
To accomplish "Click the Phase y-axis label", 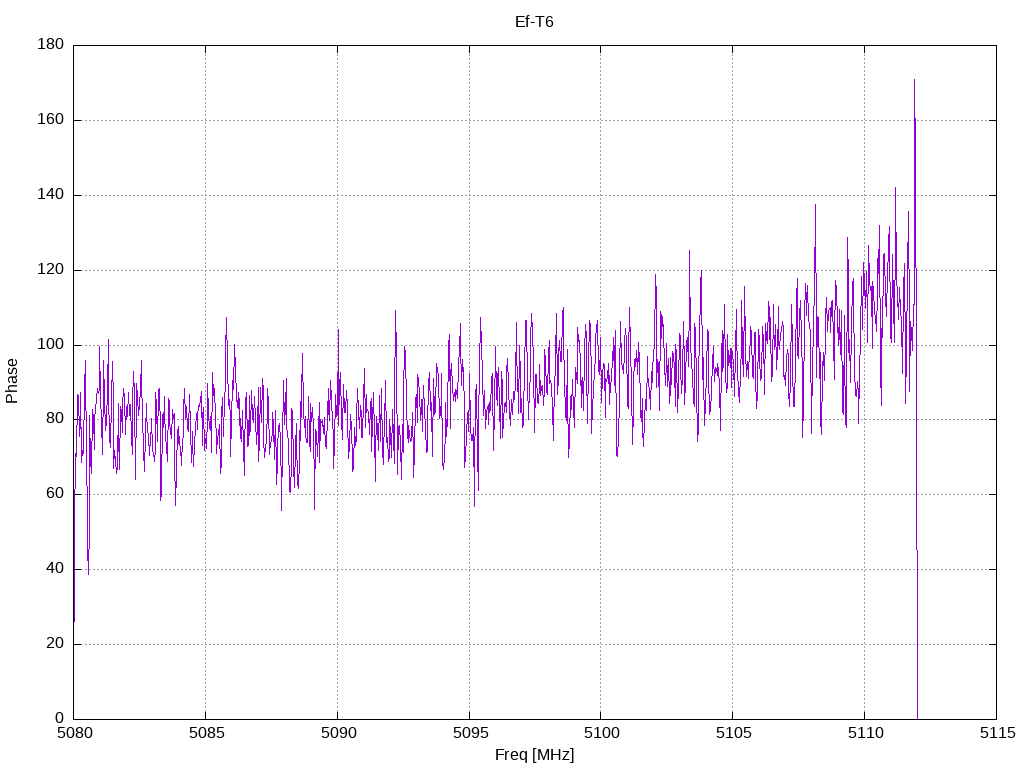I will [x=12, y=381].
